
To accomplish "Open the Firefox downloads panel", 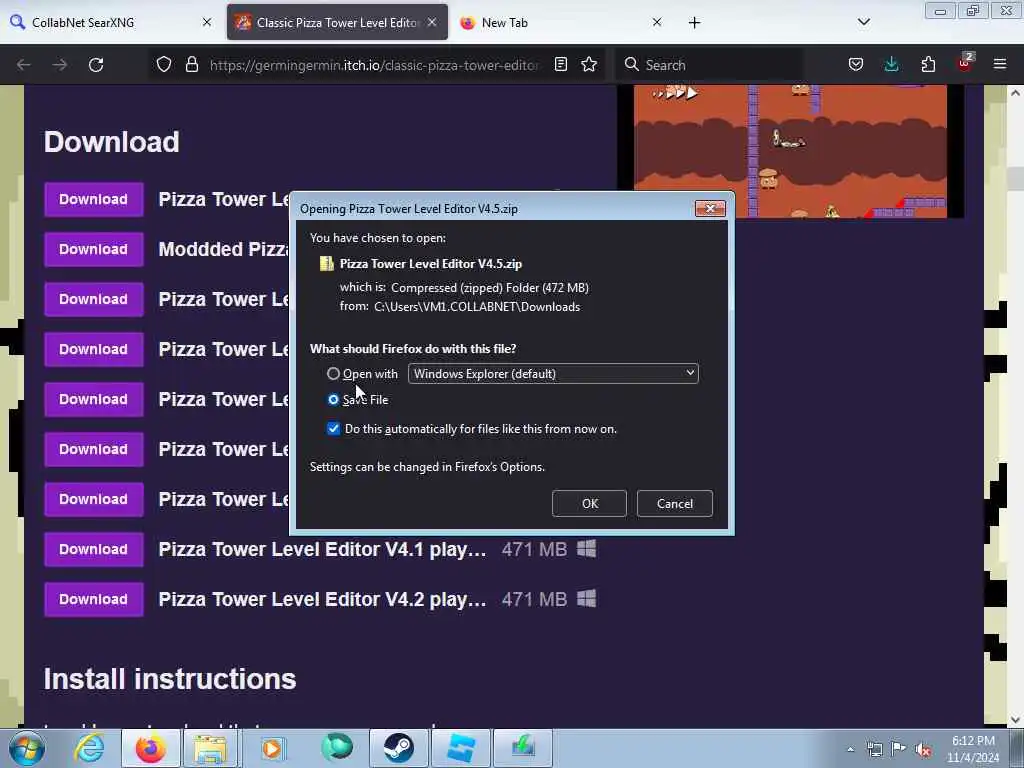I will (x=891, y=65).
